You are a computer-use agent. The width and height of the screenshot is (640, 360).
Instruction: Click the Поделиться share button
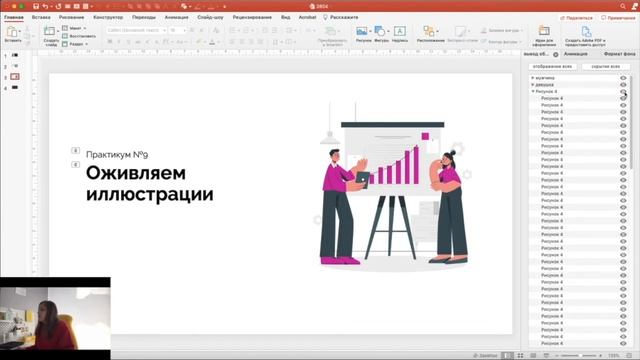click(576, 18)
